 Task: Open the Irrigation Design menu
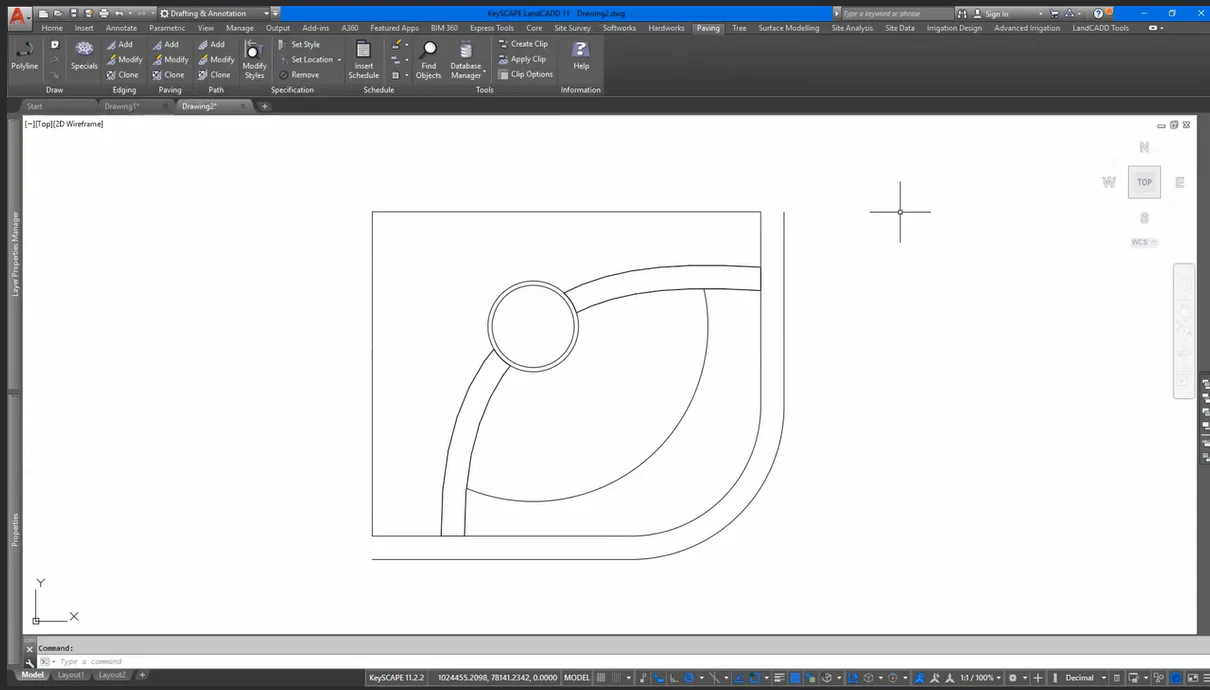pyautogui.click(x=954, y=28)
